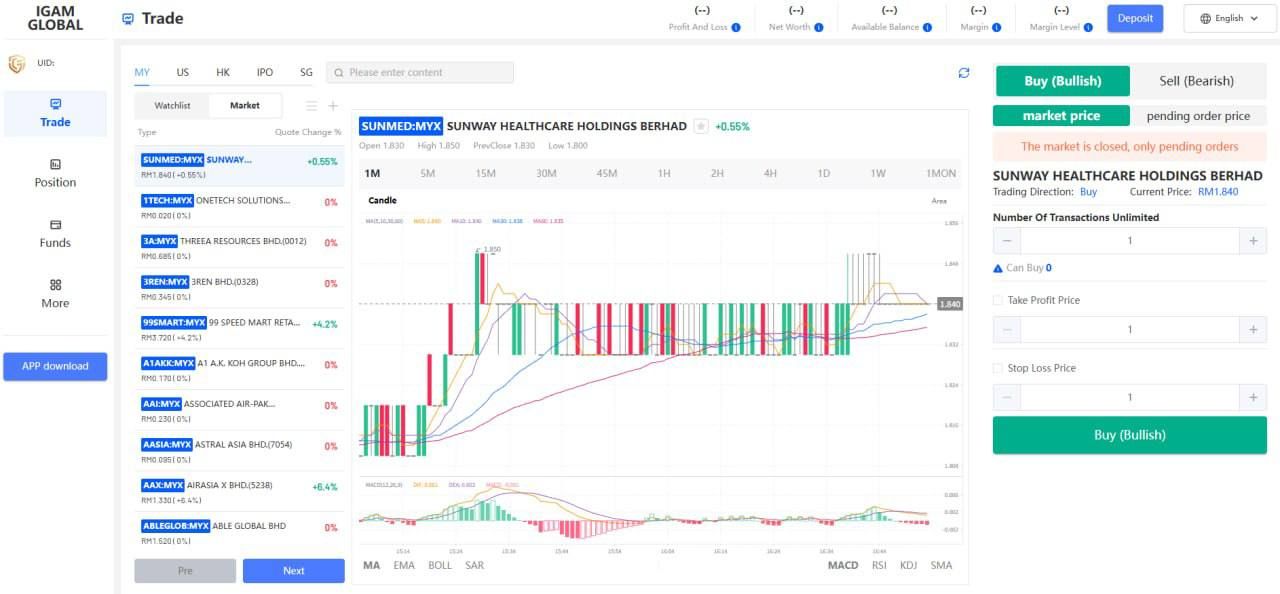
Task: Switch to the HK market tab
Action: (x=223, y=72)
